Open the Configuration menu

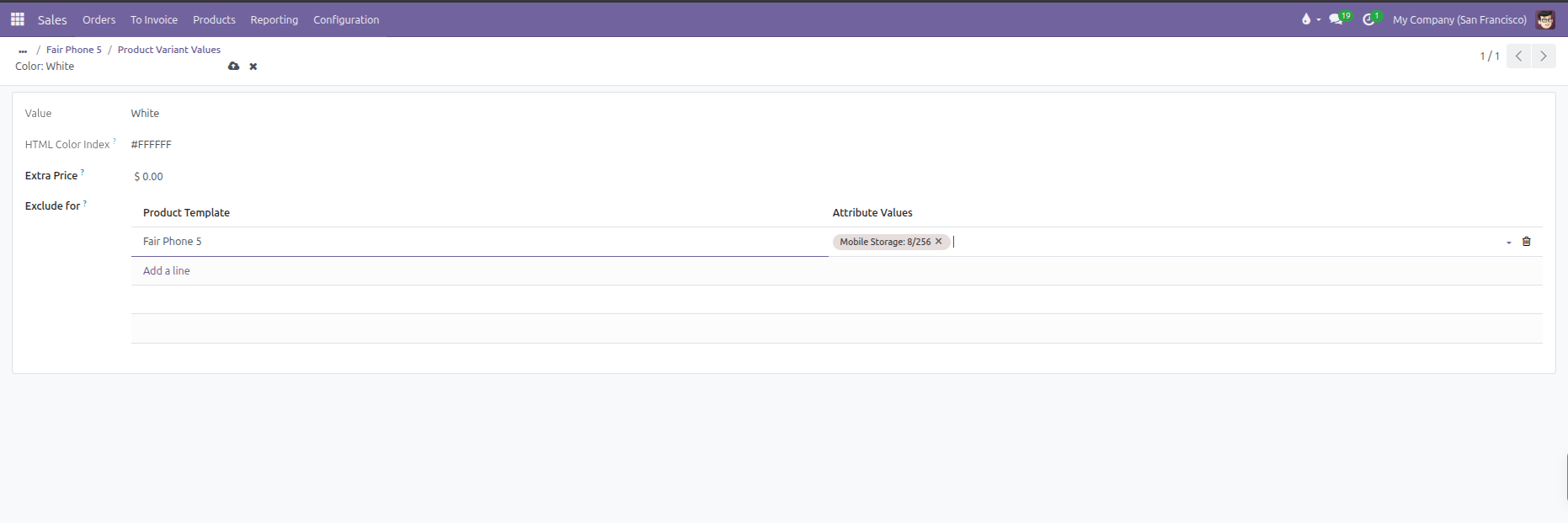(x=346, y=19)
